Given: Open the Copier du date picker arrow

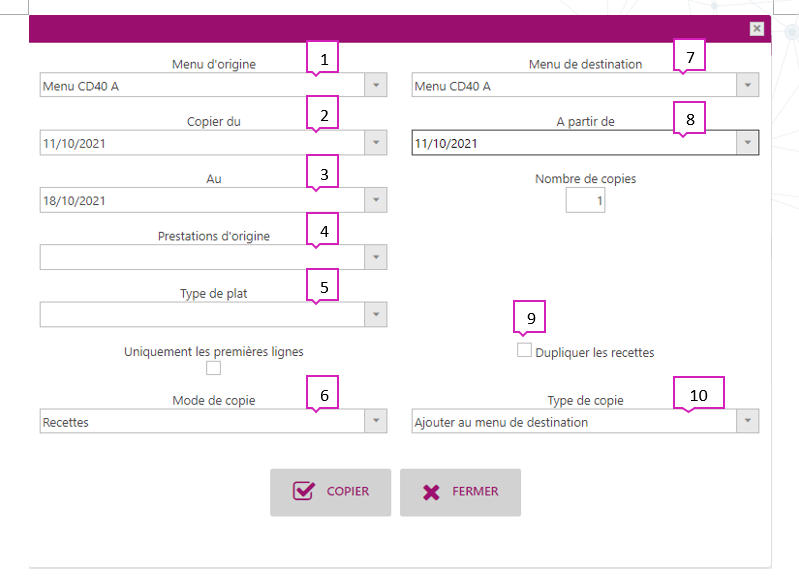Looking at the screenshot, I should (x=375, y=143).
